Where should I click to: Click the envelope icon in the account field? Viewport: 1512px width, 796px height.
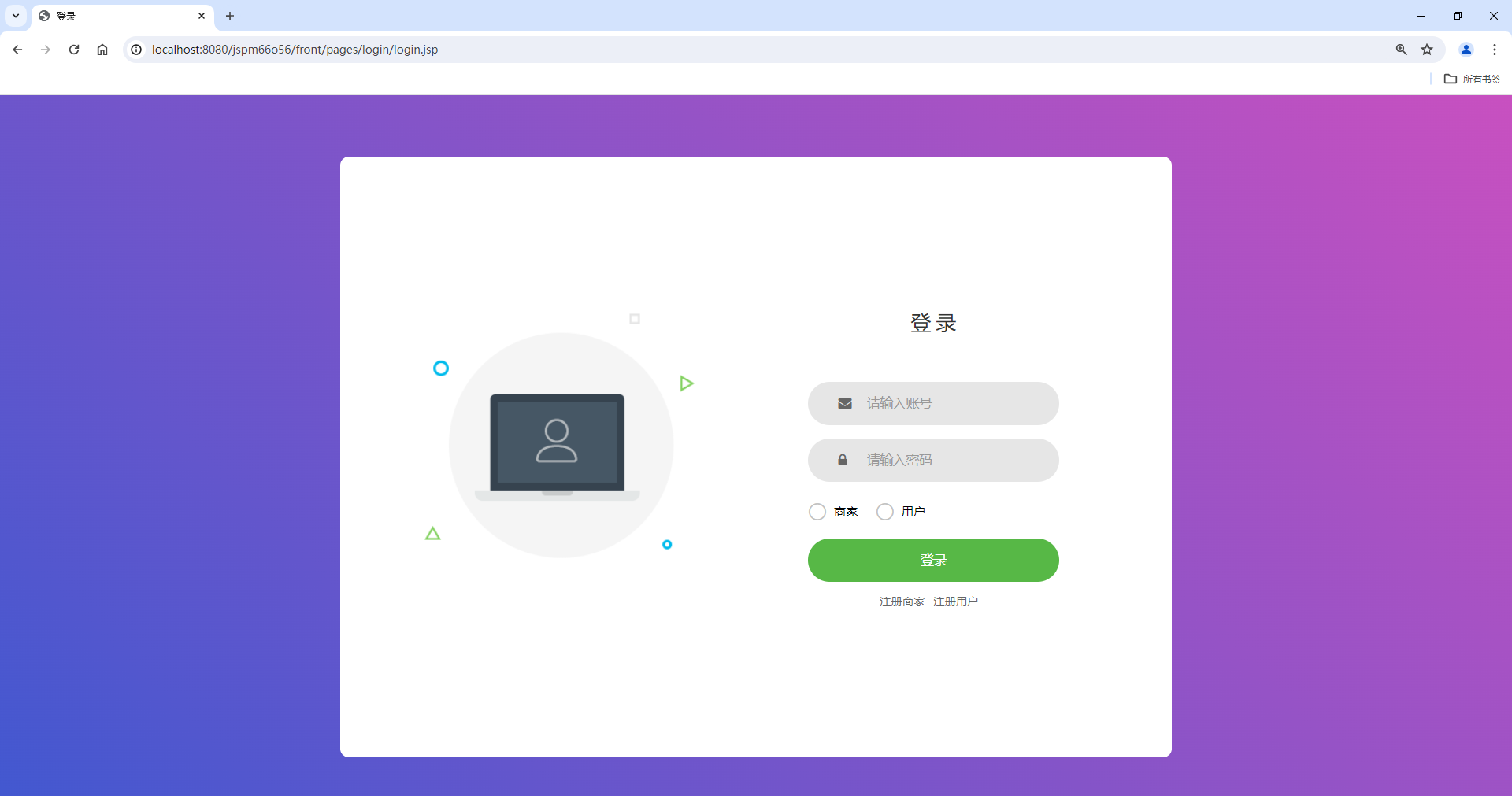pos(843,403)
